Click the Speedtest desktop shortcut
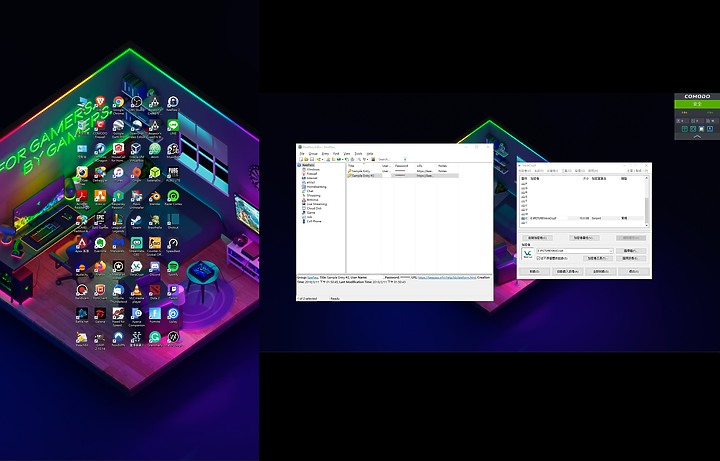 173,243
